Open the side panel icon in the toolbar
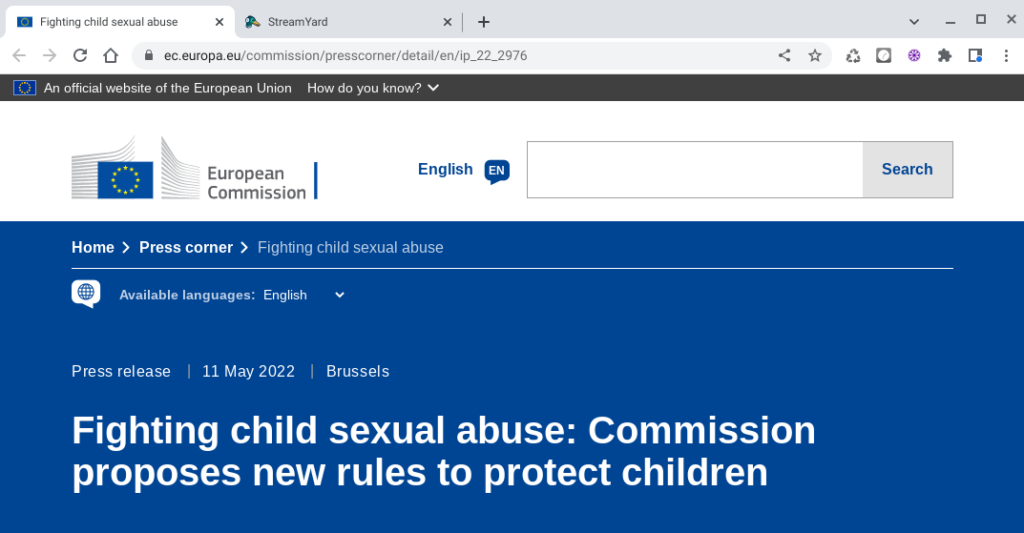 [x=975, y=56]
